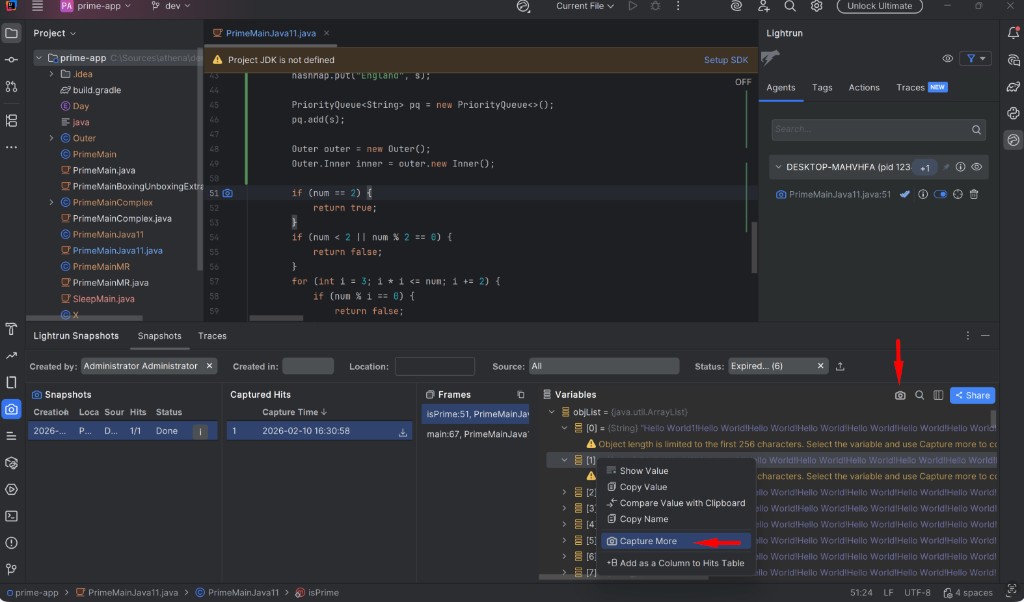
Task: Expand the Outer node in project tree
Action: click(52, 138)
